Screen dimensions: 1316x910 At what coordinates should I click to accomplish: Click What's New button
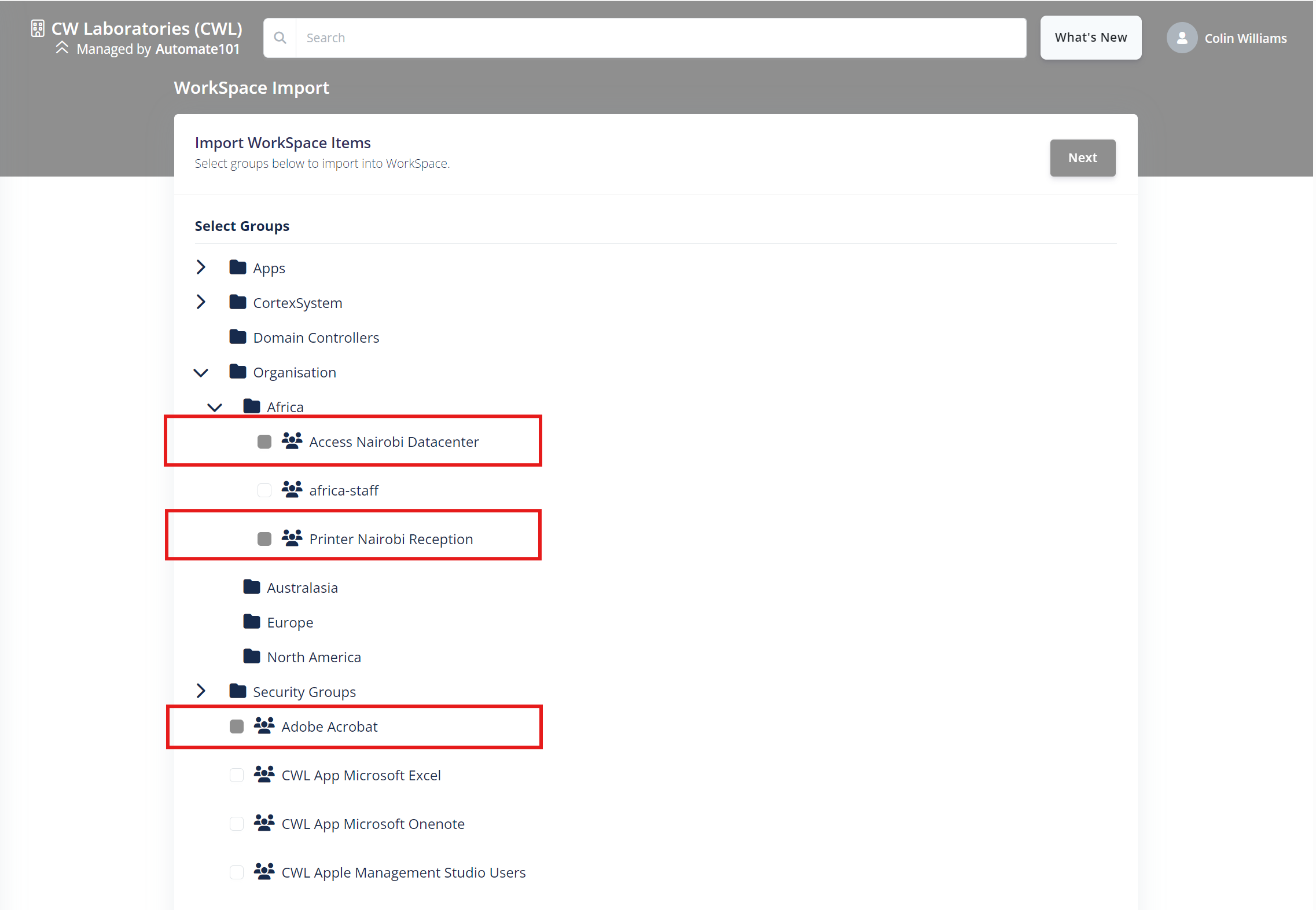pos(1090,37)
